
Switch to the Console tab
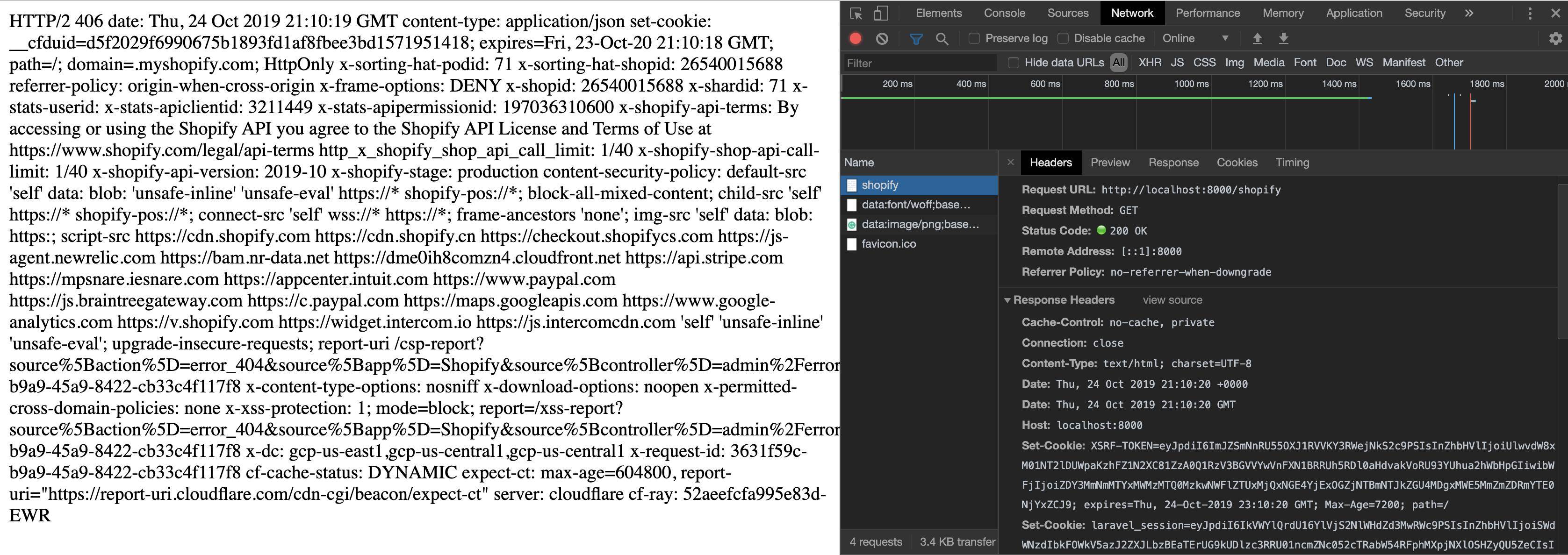point(1004,14)
